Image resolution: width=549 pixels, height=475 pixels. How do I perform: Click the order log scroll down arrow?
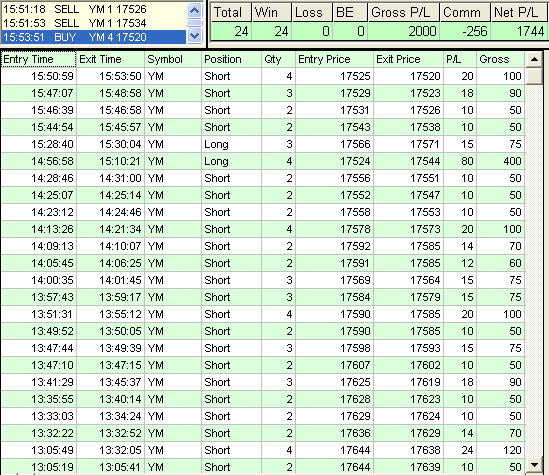pos(194,35)
